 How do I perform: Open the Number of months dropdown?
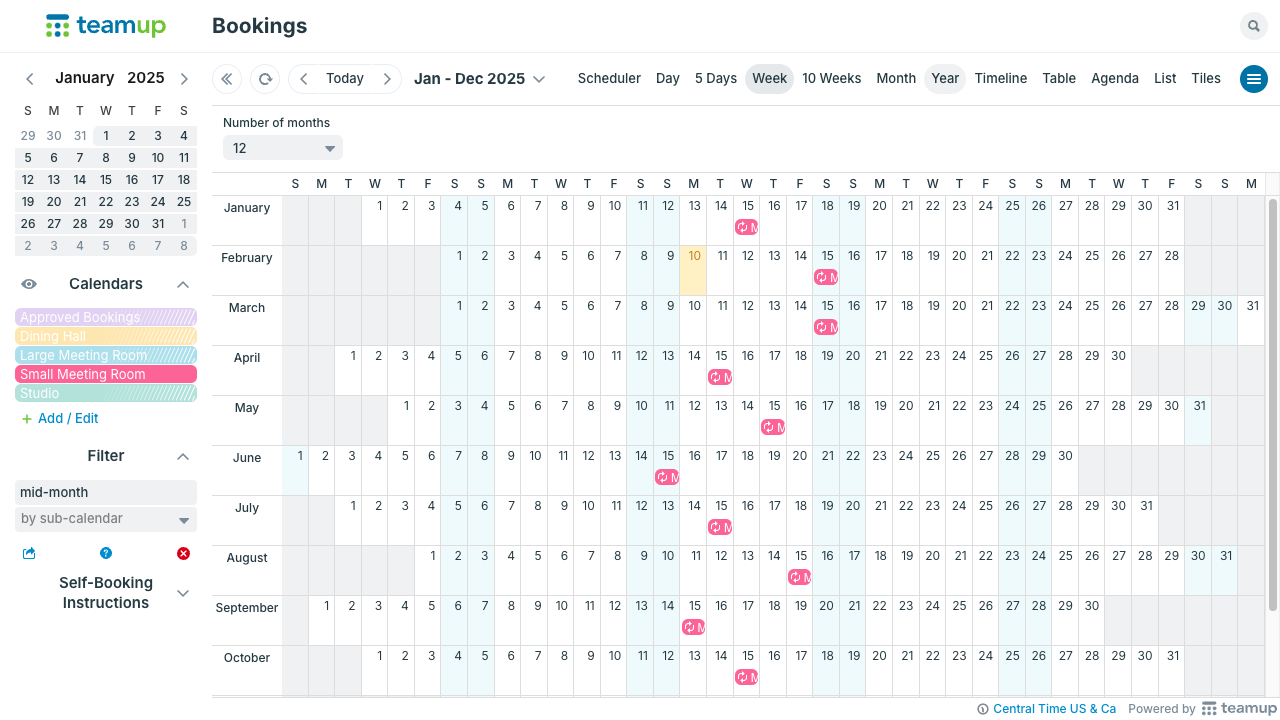pos(283,148)
